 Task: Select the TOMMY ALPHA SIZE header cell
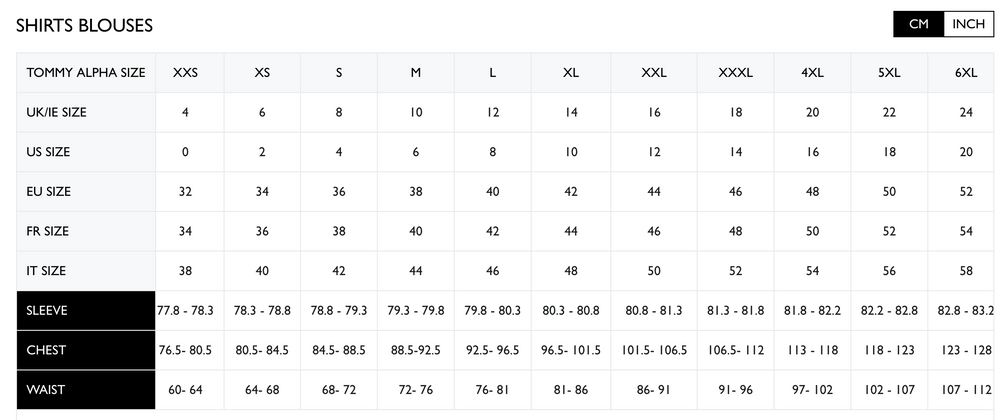click(86, 73)
